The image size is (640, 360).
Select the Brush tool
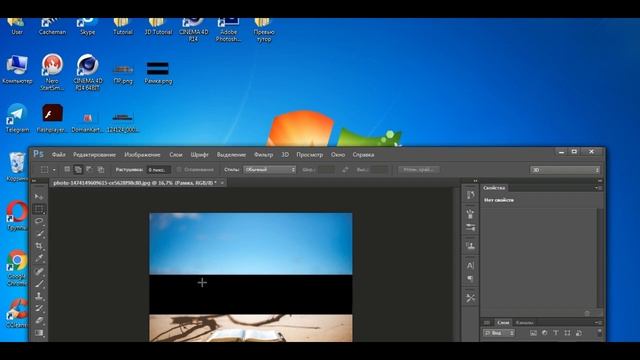(39, 283)
